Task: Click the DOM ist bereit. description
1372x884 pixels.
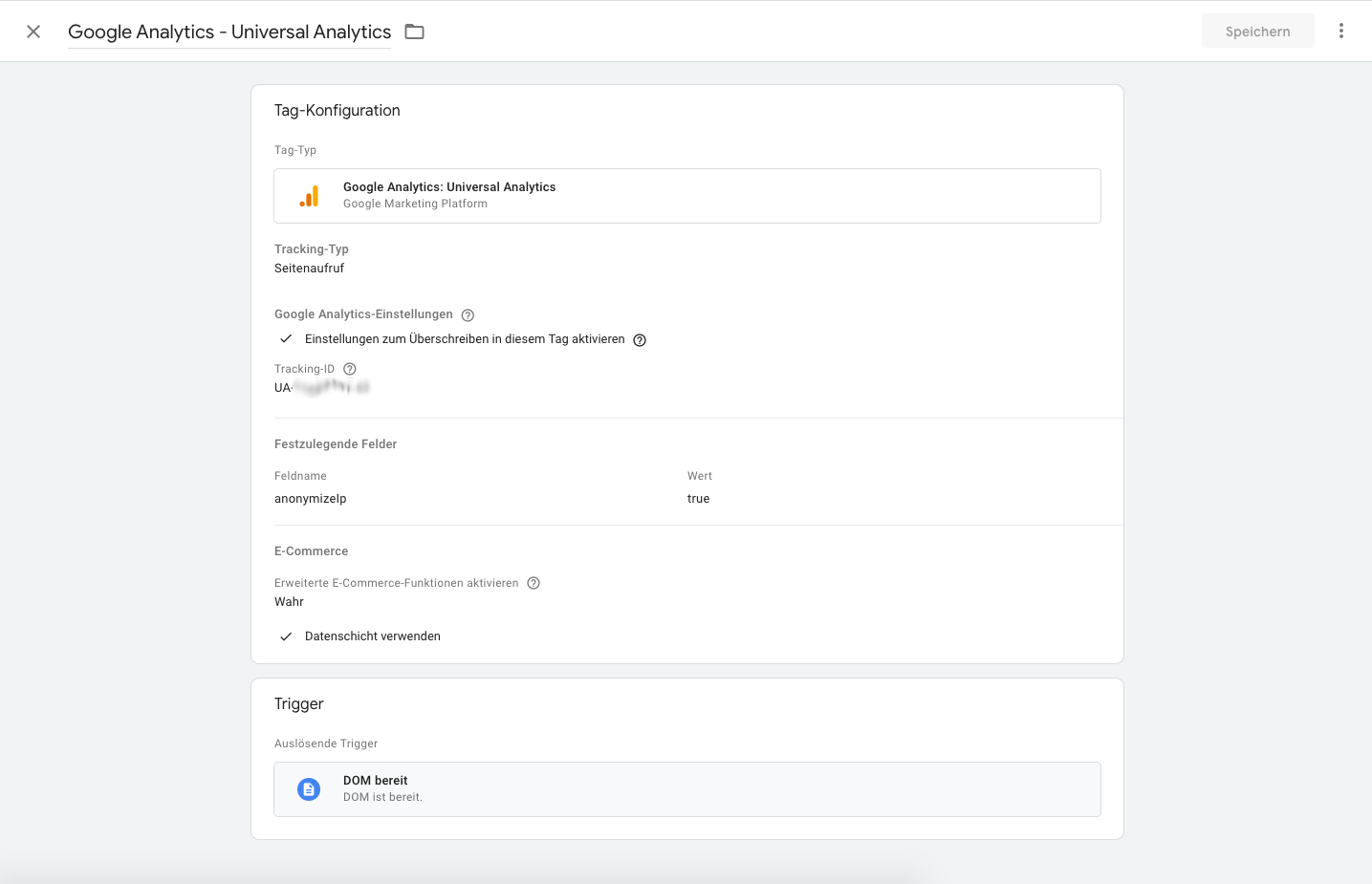Action: [x=382, y=797]
